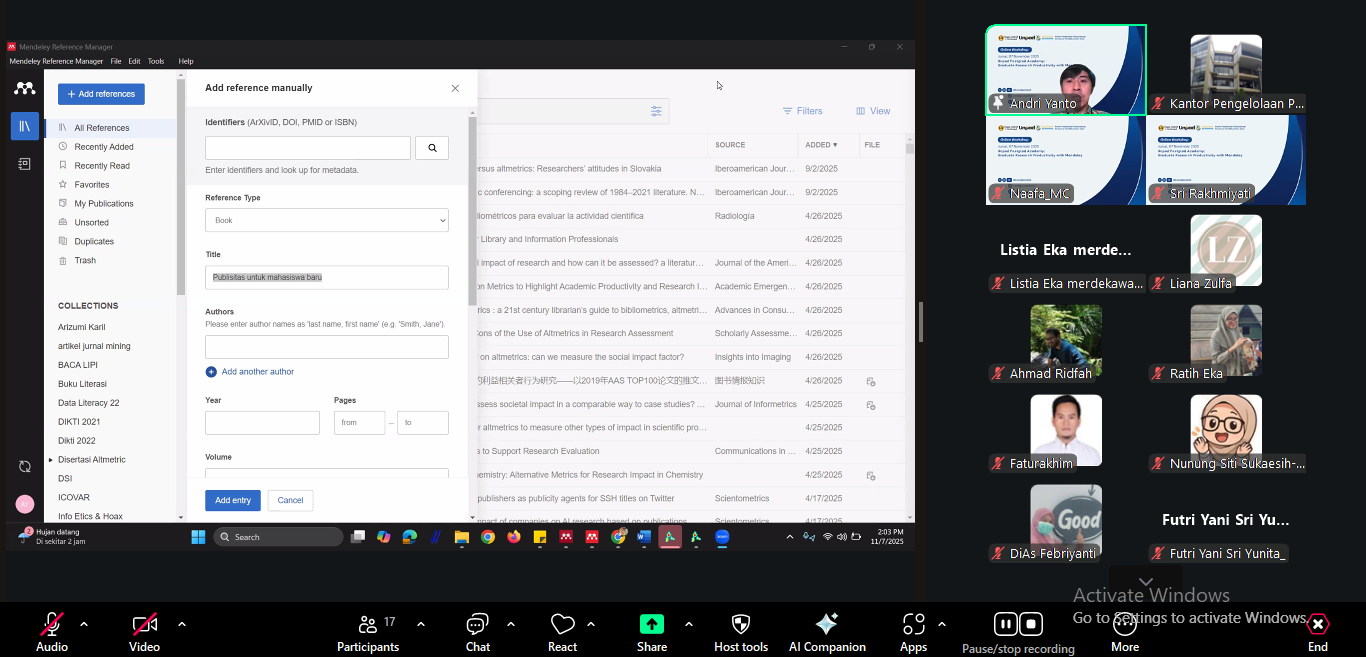Cancel the manual reference dialog

pos(290,500)
